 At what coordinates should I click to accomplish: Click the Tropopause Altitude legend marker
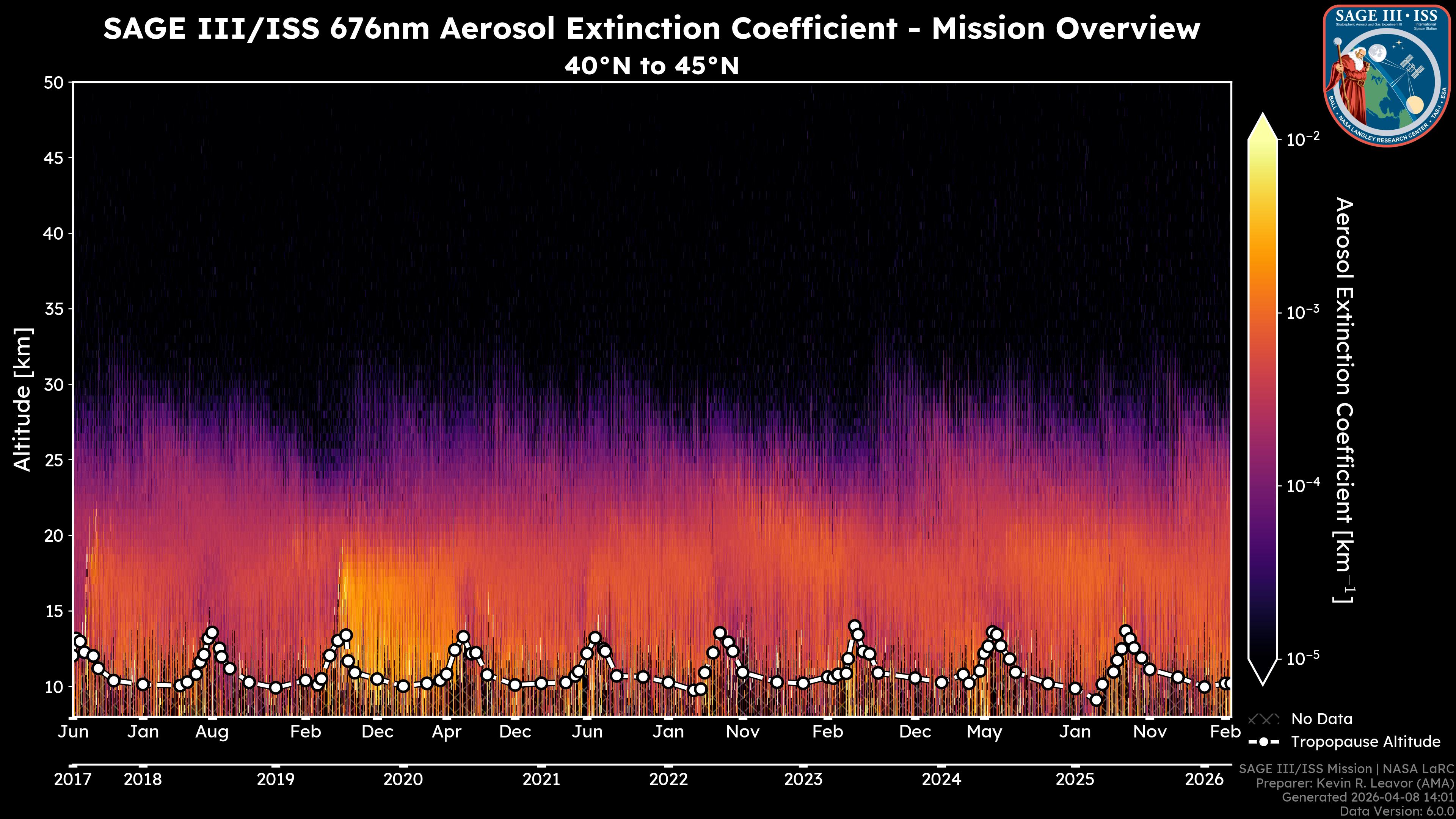pyautogui.click(x=1263, y=742)
